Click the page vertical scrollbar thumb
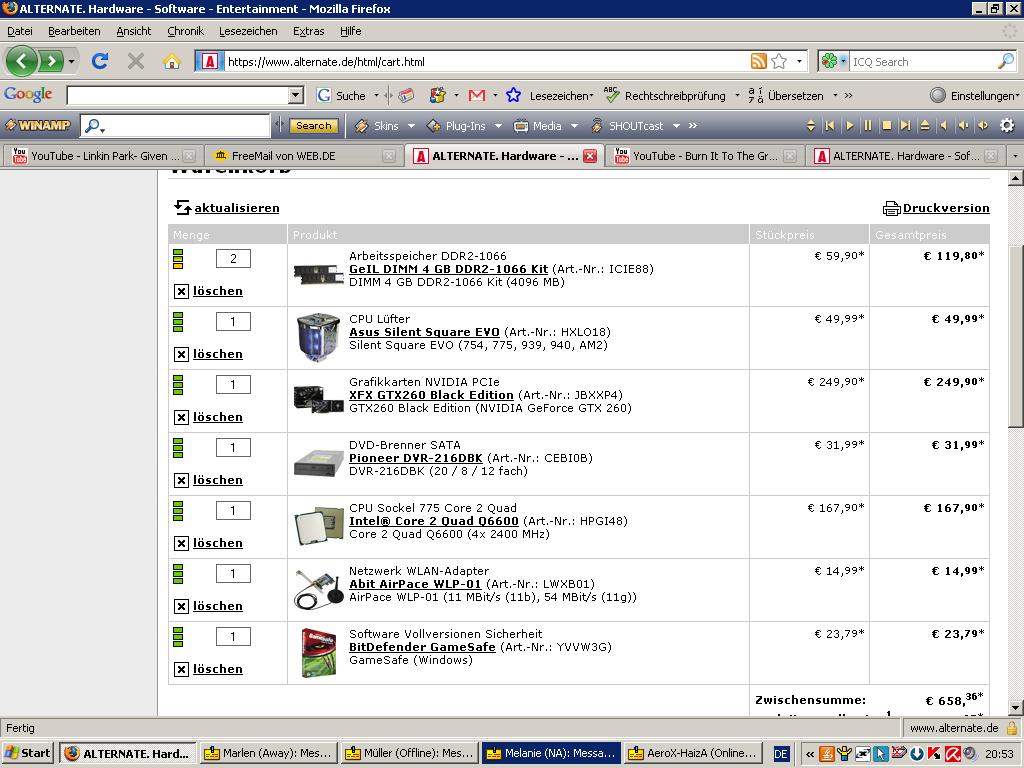The height and width of the screenshot is (768, 1024). tap(1016, 336)
